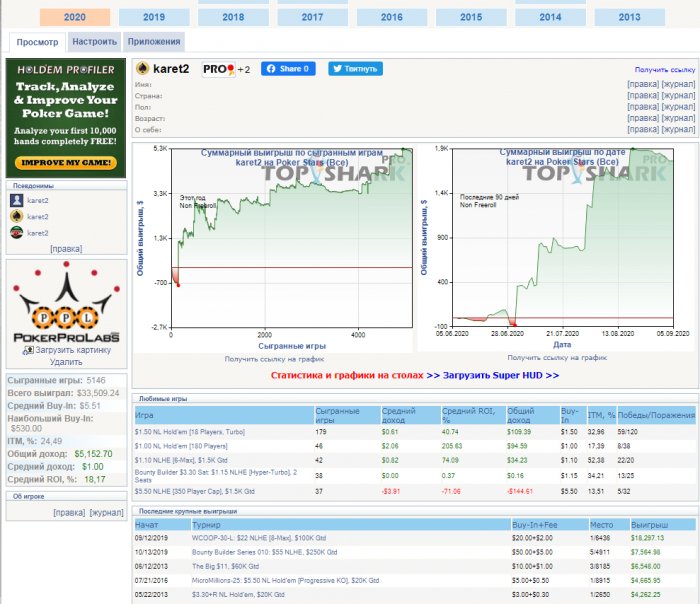The width and height of the screenshot is (700, 604).
Task: Click правка in the Об игроке panel
Action: click(69, 512)
